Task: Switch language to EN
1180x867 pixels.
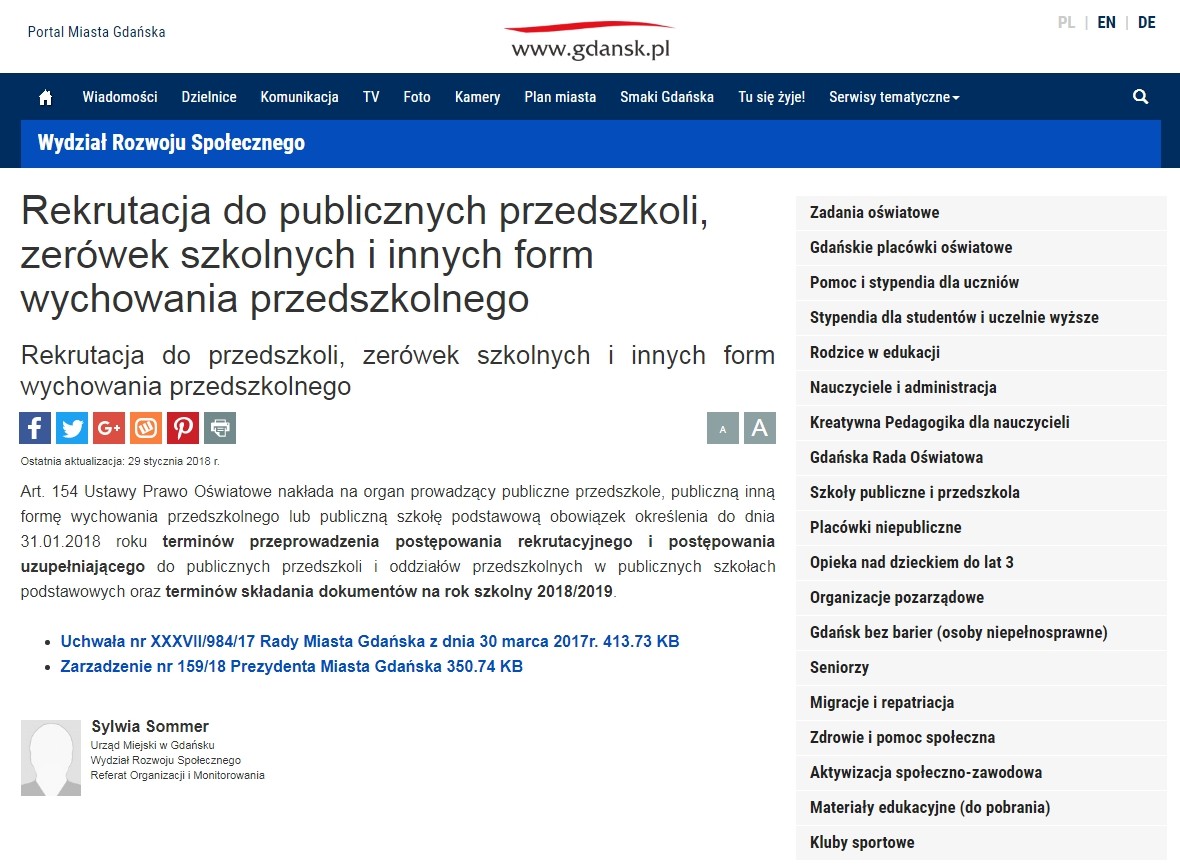Action: [1106, 23]
